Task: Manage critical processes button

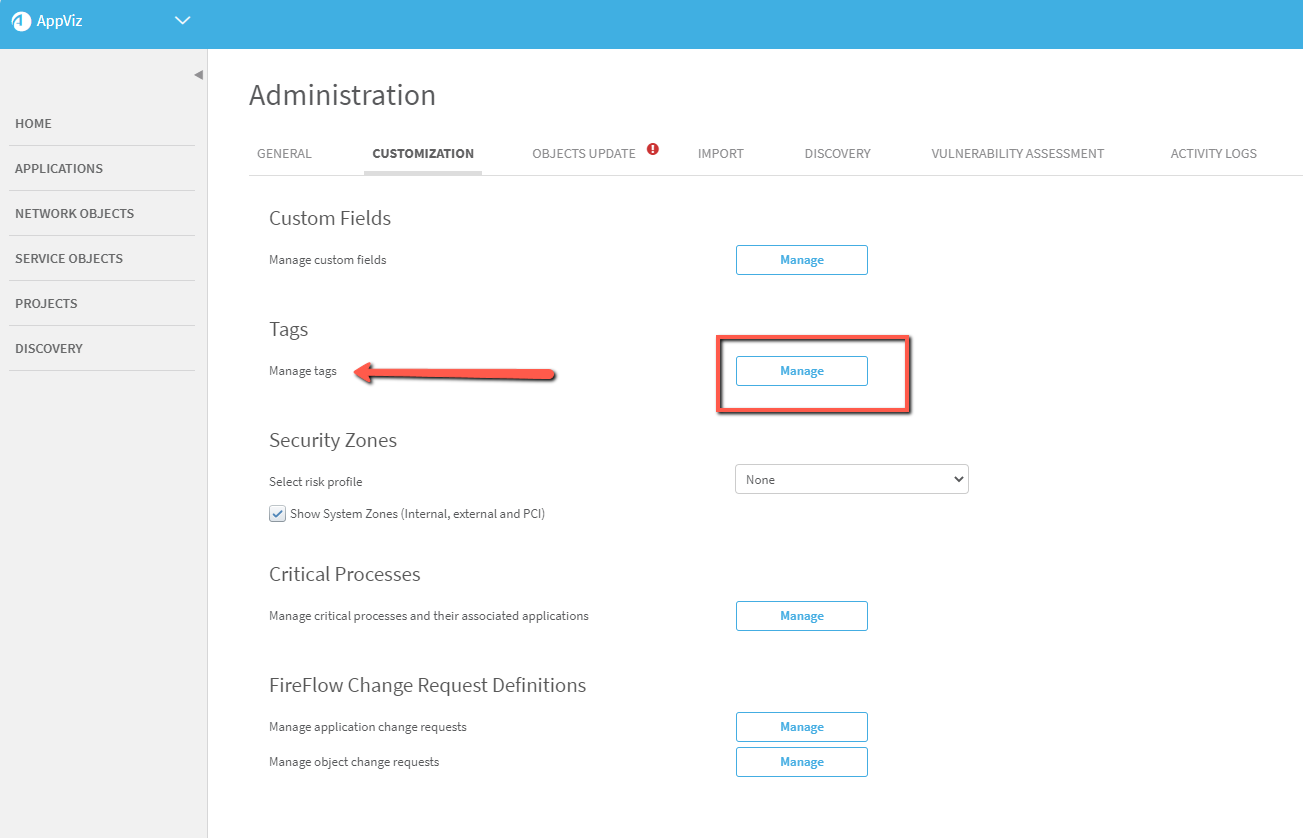Action: (x=801, y=616)
